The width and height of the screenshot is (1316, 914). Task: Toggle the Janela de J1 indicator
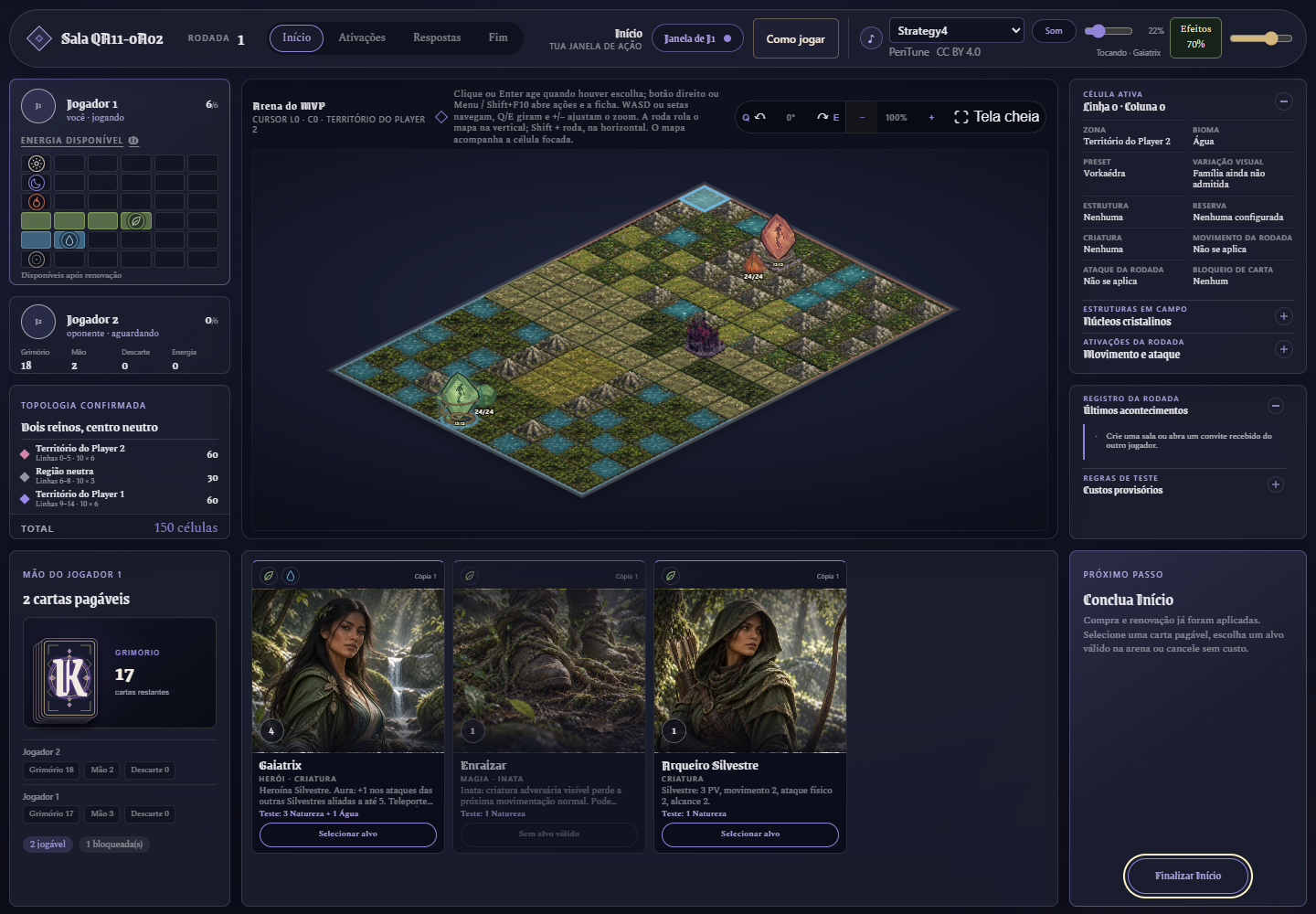(x=697, y=38)
